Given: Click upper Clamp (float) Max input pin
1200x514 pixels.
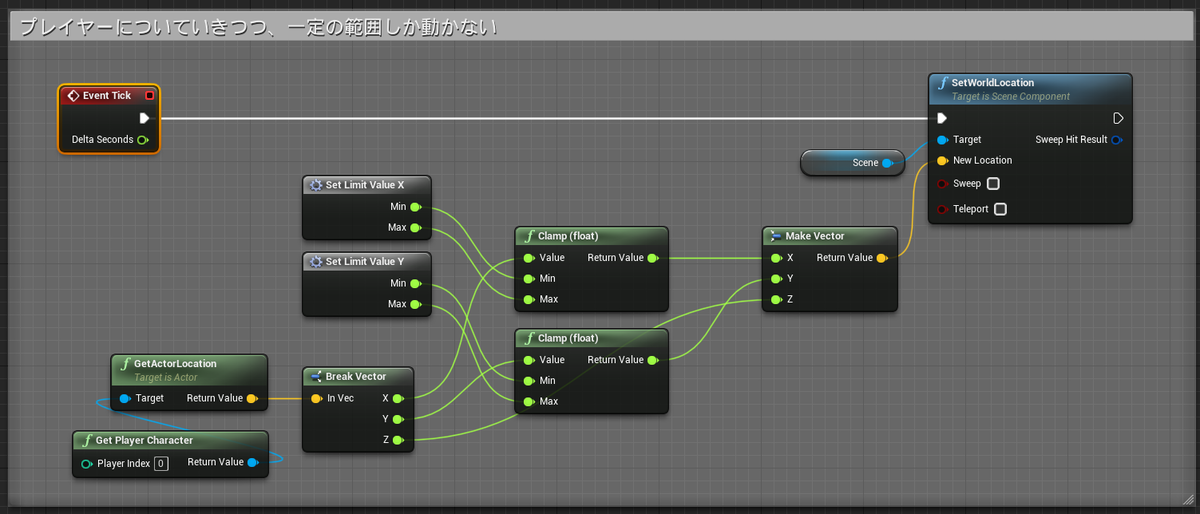Looking at the screenshot, I should (x=528, y=299).
